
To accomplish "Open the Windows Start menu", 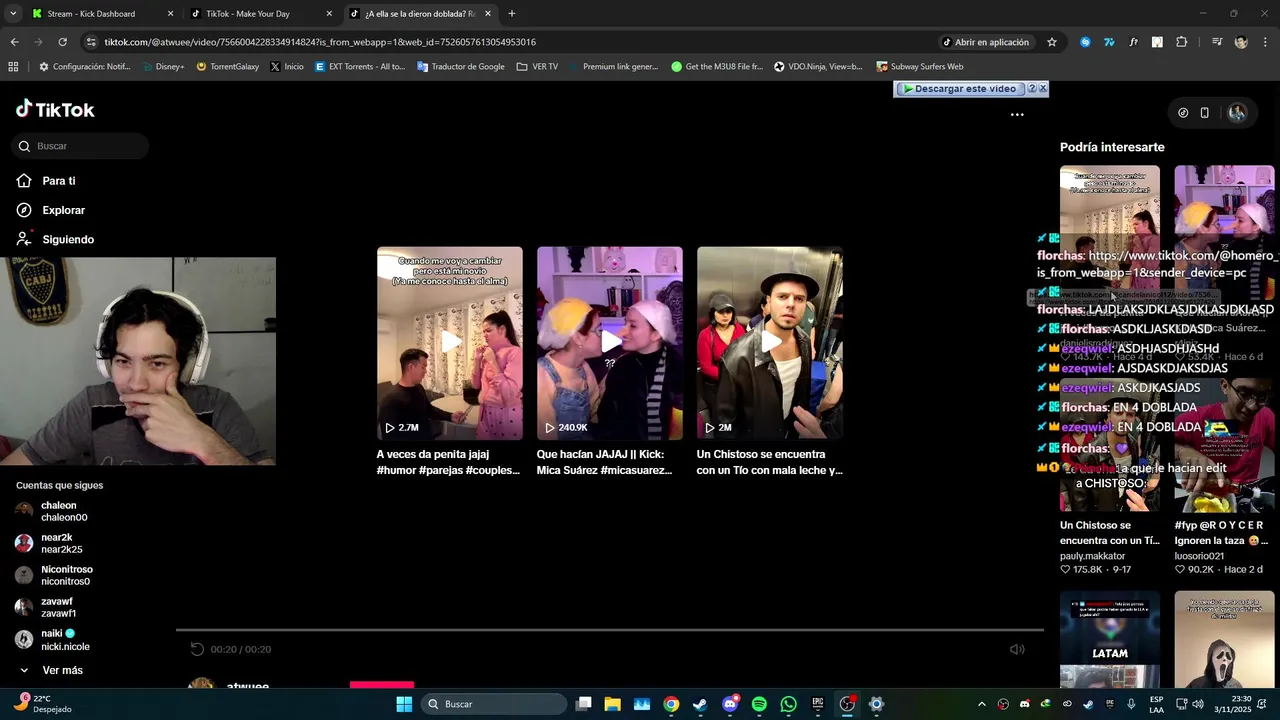I will coord(404,704).
